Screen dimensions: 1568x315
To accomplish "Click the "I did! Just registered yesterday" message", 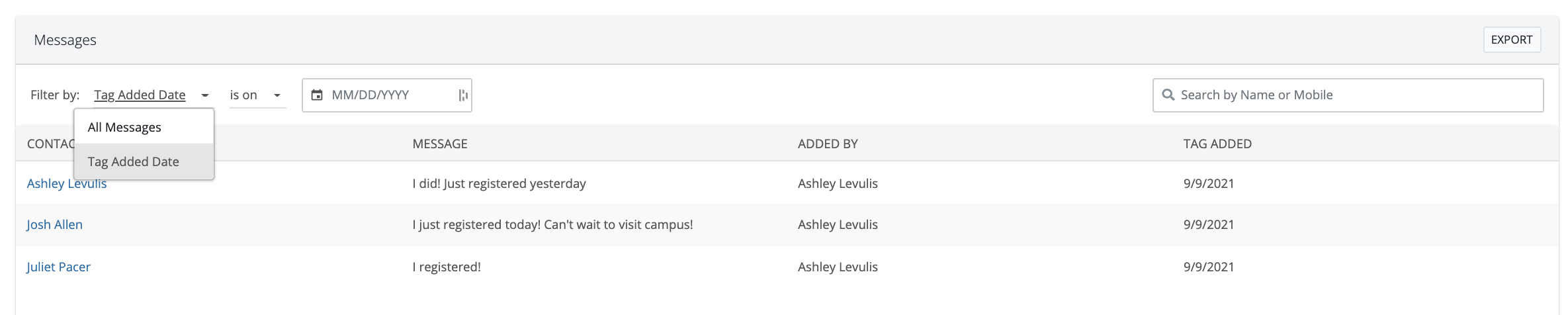I will click(x=499, y=183).
